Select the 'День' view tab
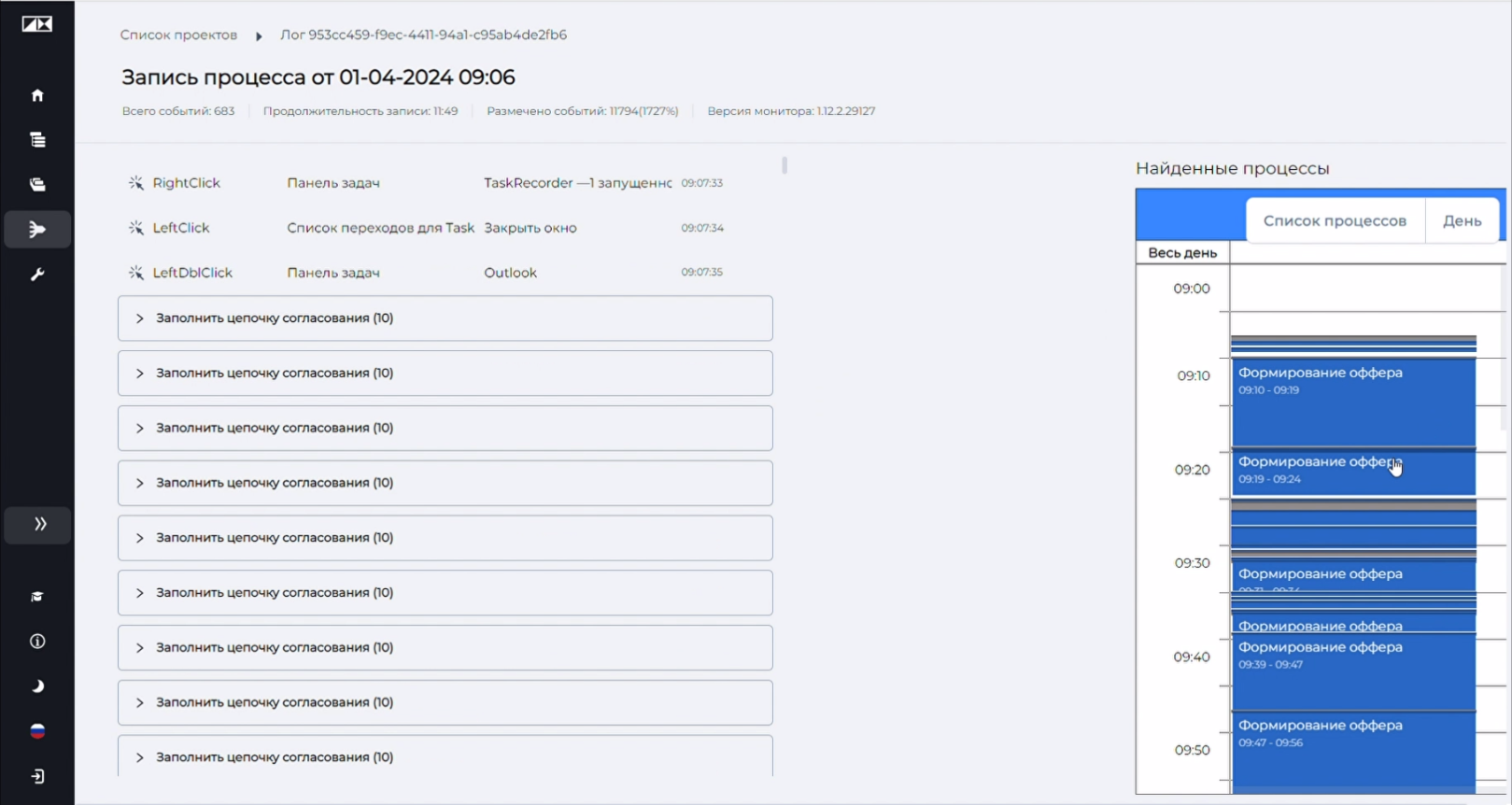 pos(1462,220)
